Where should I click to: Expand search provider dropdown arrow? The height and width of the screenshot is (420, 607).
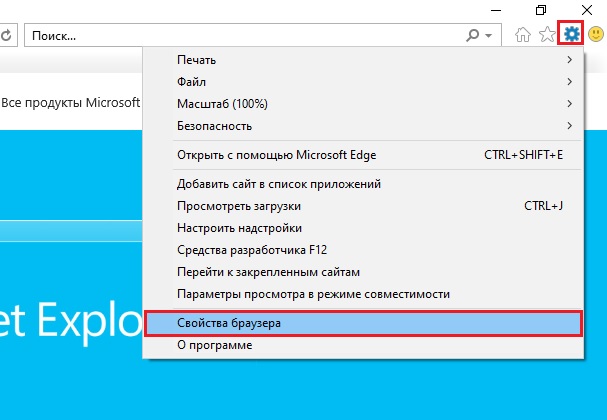[489, 36]
